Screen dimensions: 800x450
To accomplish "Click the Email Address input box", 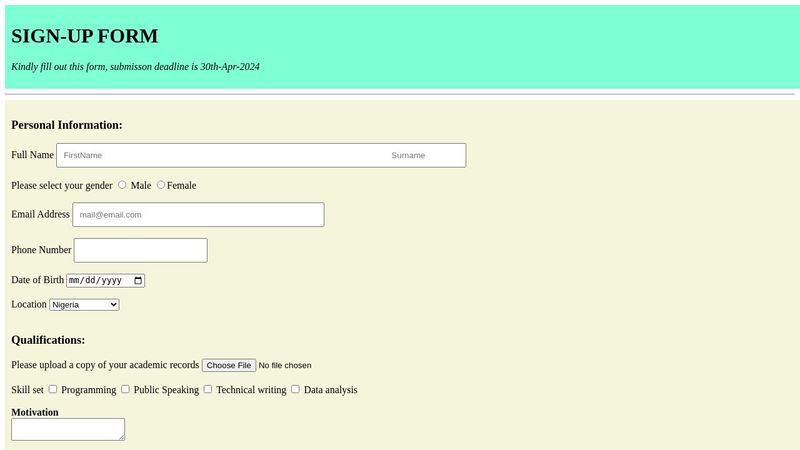I will [198, 215].
